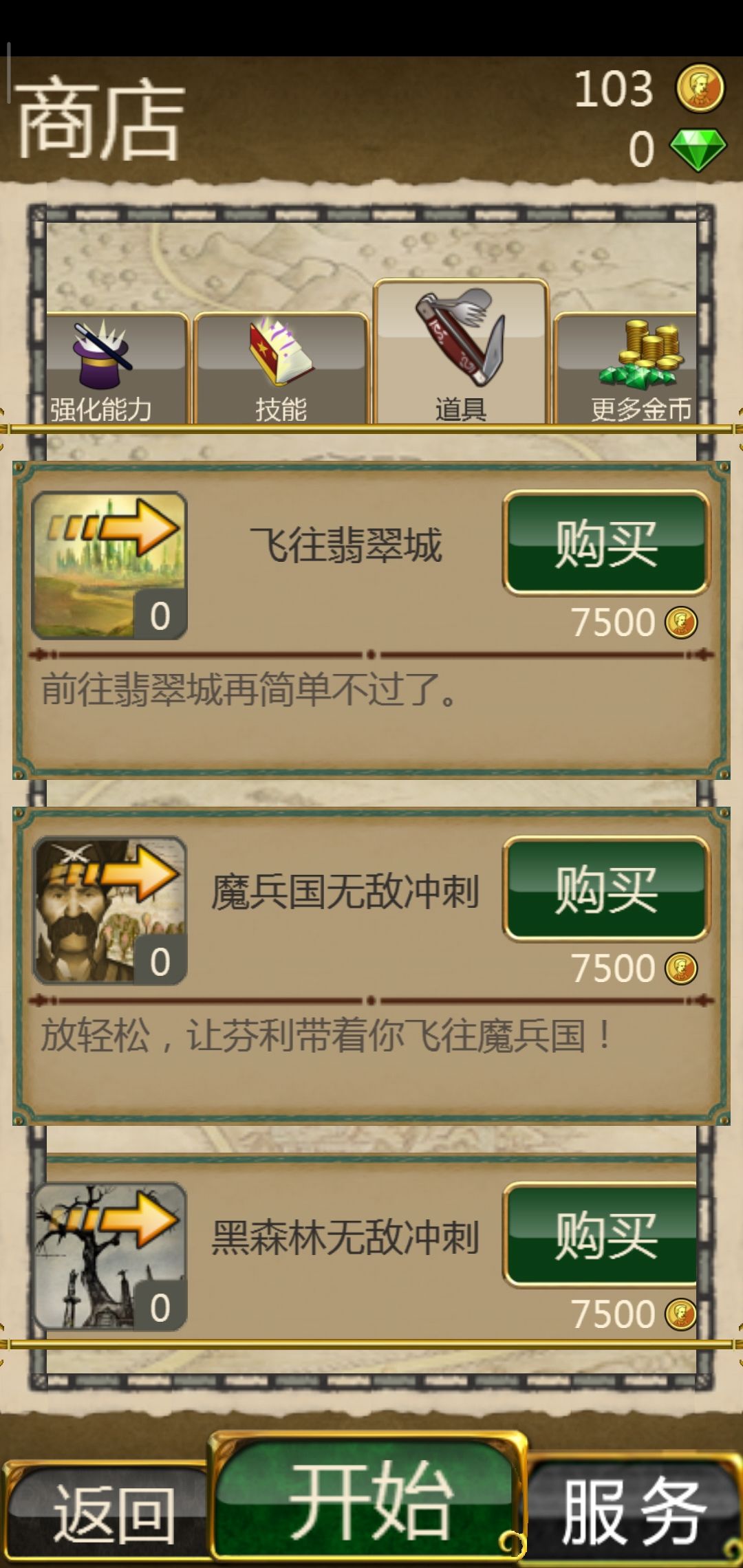Tap the Emerald City item thumbnail
Screen dimensions: 743x1568
pos(109,565)
